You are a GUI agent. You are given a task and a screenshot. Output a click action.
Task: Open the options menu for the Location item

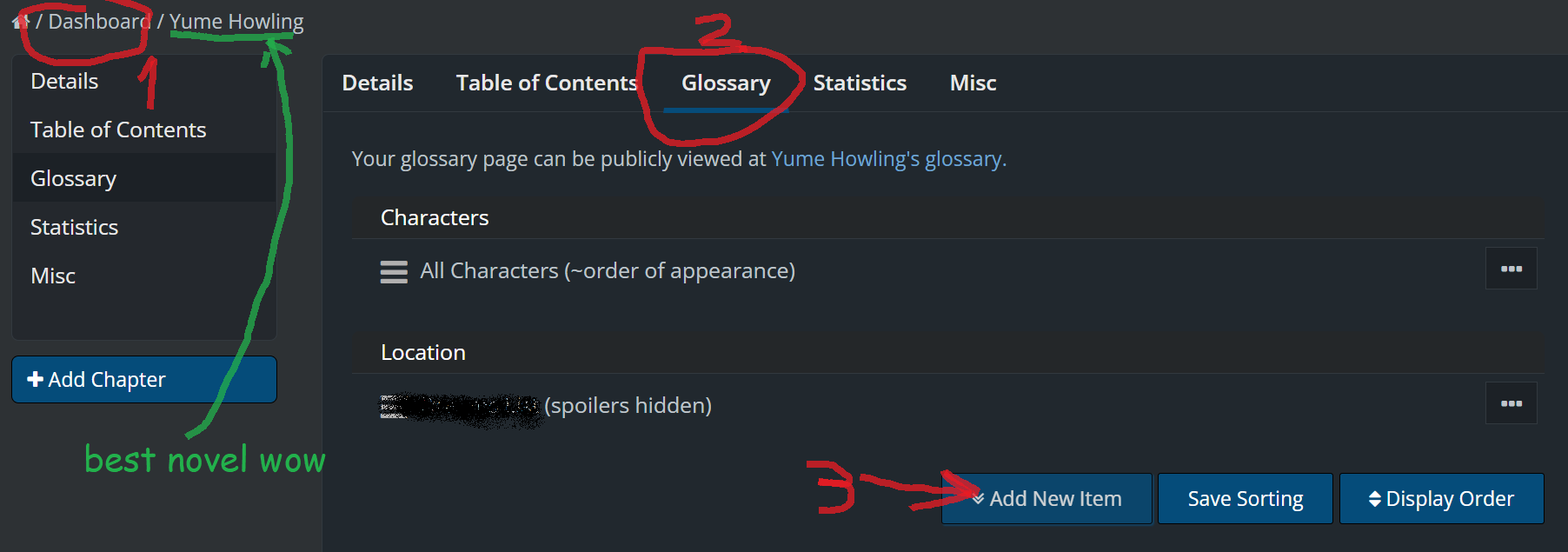[x=1511, y=403]
